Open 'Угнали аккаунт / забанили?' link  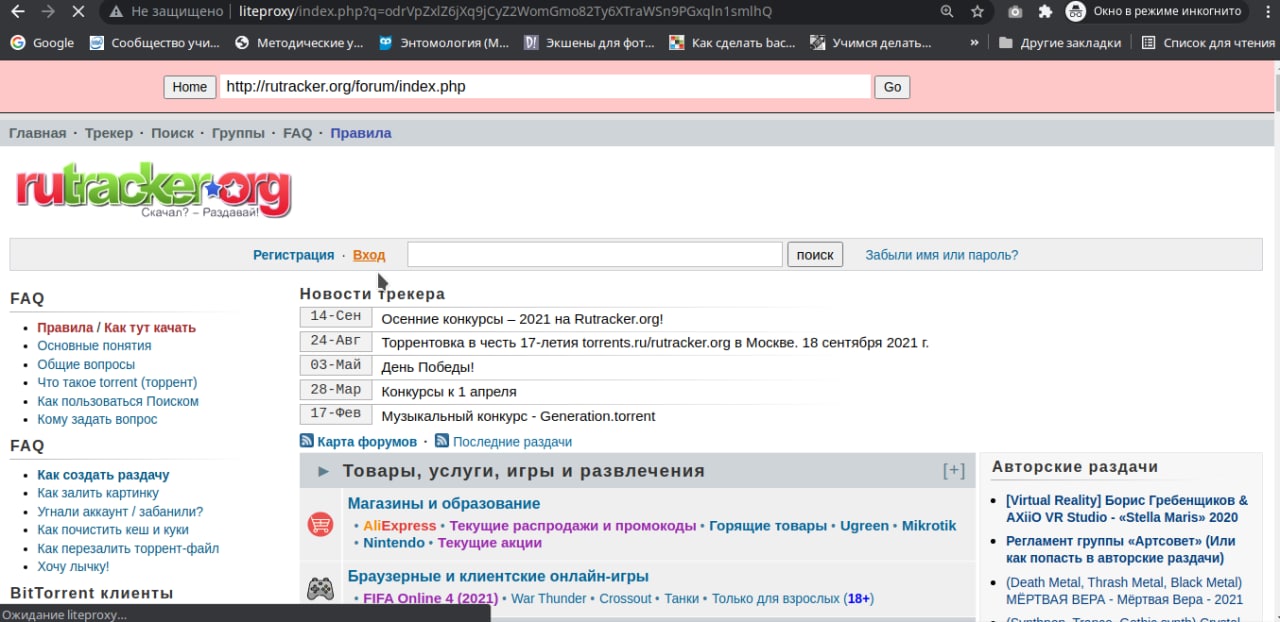coord(120,512)
